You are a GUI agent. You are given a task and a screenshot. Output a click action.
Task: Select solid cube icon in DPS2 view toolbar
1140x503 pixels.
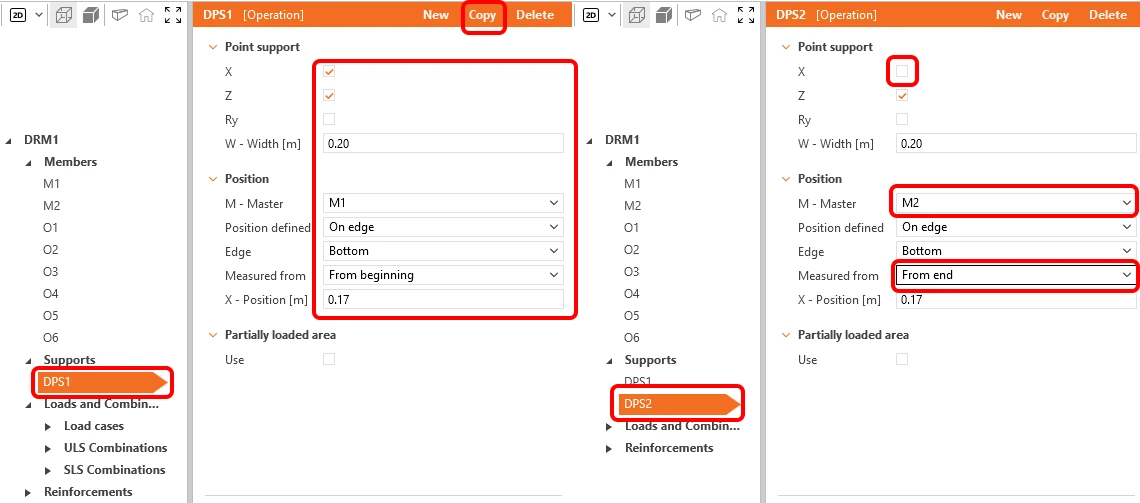(663, 15)
